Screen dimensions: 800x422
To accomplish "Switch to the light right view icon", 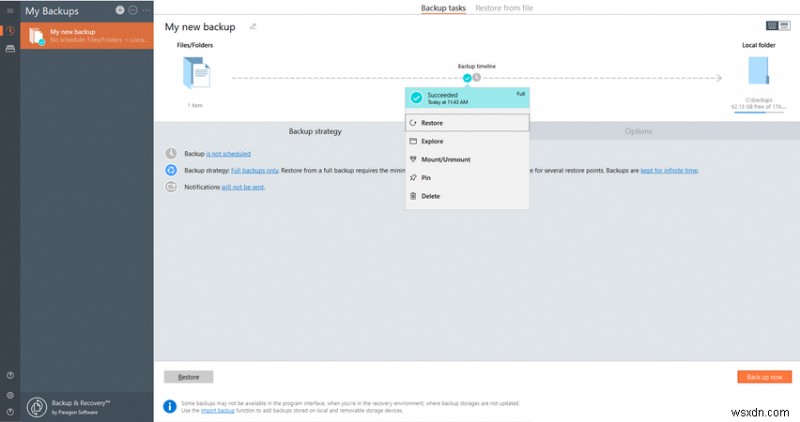I will (x=784, y=26).
